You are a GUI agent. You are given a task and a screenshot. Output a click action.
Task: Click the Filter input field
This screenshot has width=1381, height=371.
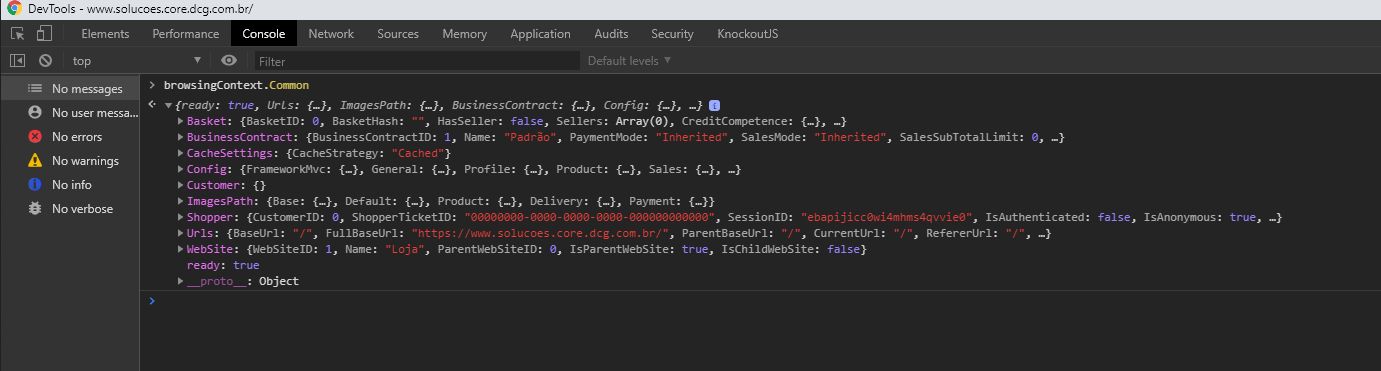(416, 61)
